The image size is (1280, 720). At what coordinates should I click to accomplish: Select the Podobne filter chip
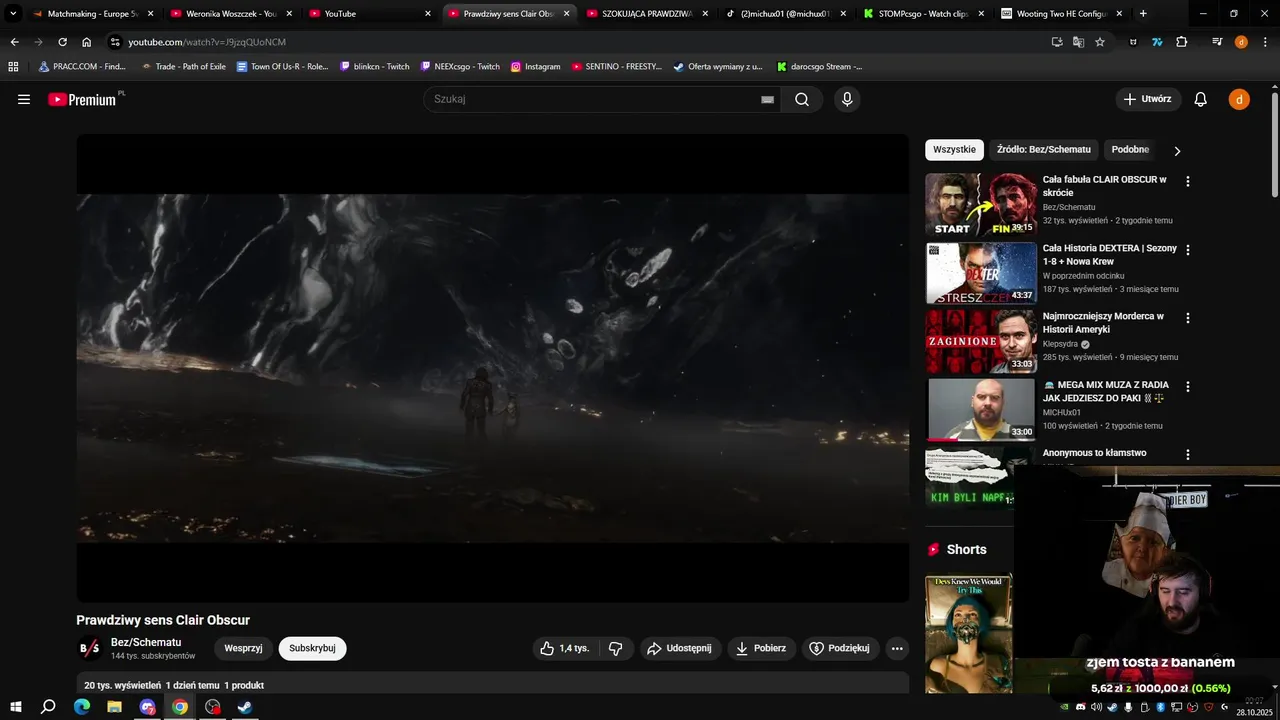(1130, 150)
